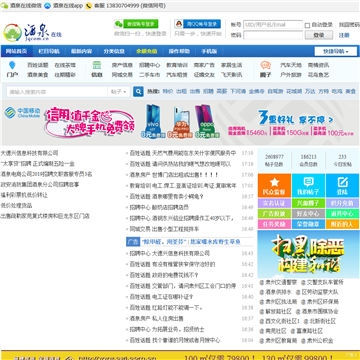360x360 pixels.
Task: Open the 最新内容 menu item
Action: click(81, 51)
